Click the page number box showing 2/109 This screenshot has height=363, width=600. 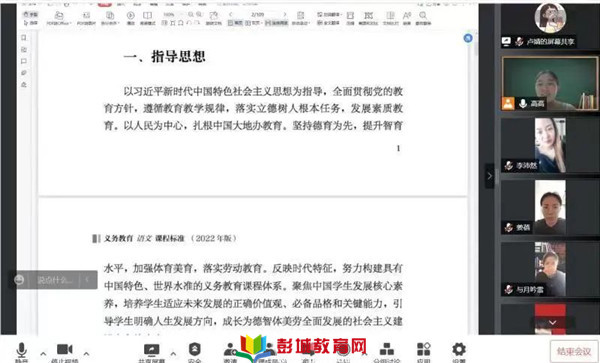(x=258, y=15)
